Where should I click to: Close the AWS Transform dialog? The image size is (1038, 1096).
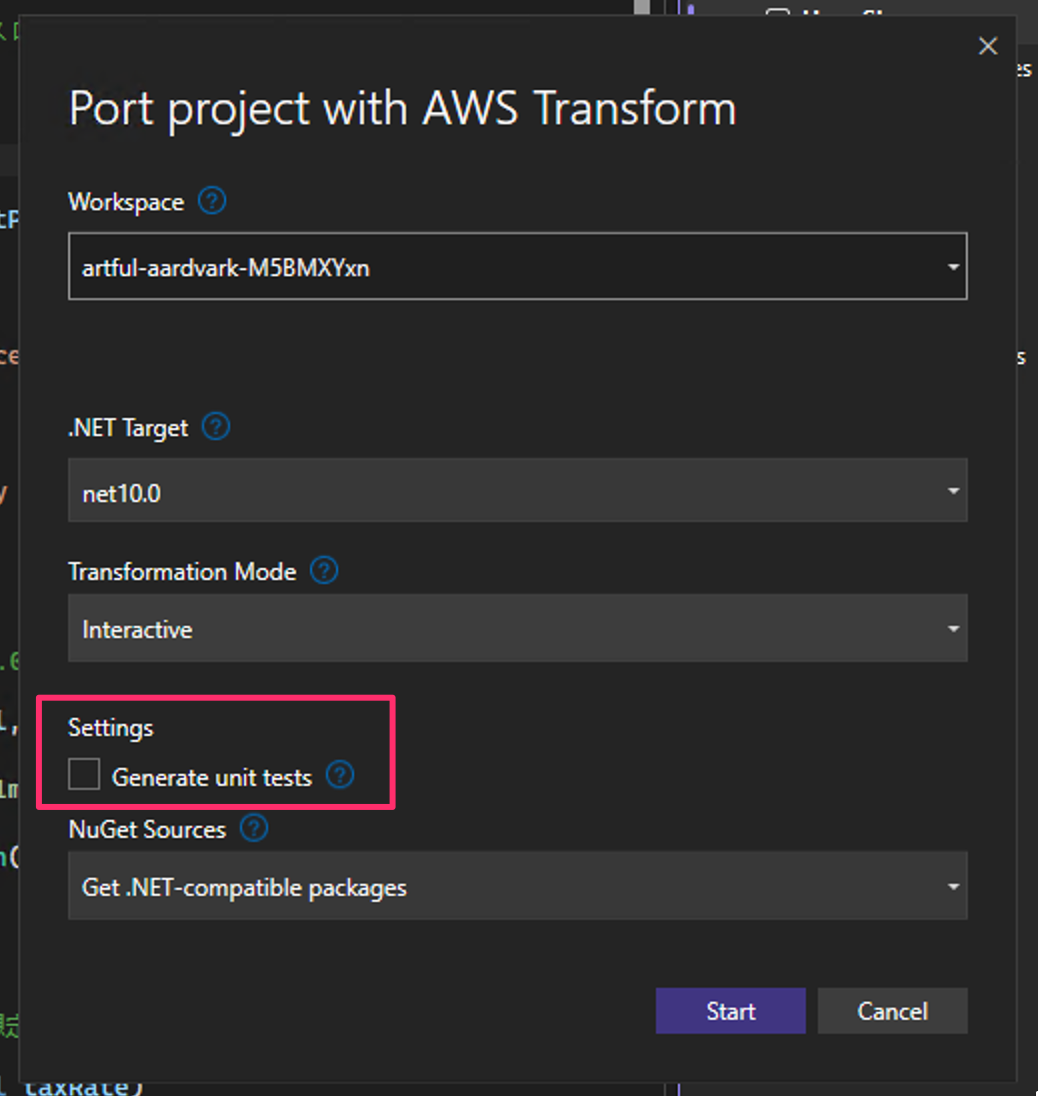(x=988, y=46)
